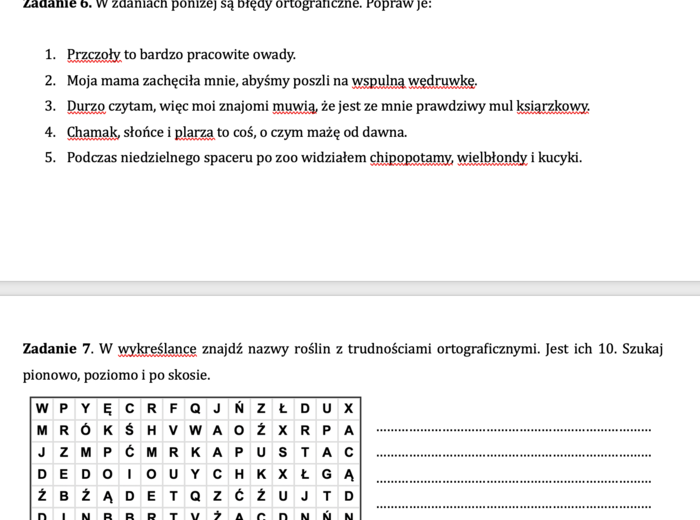
Task: Click the underlined word "wielbłondy"
Action: [x=492, y=157]
